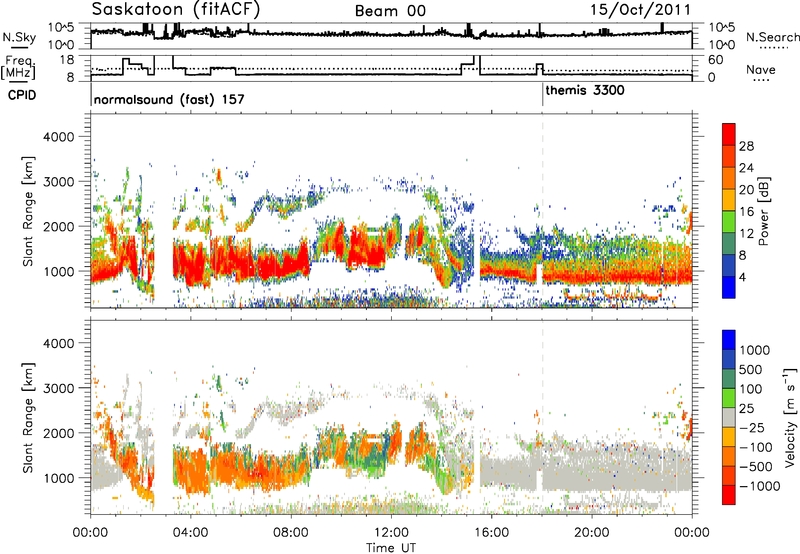Click the '60' Nave axis tick
Viewport: 800px width, 554px height.
coord(715,60)
